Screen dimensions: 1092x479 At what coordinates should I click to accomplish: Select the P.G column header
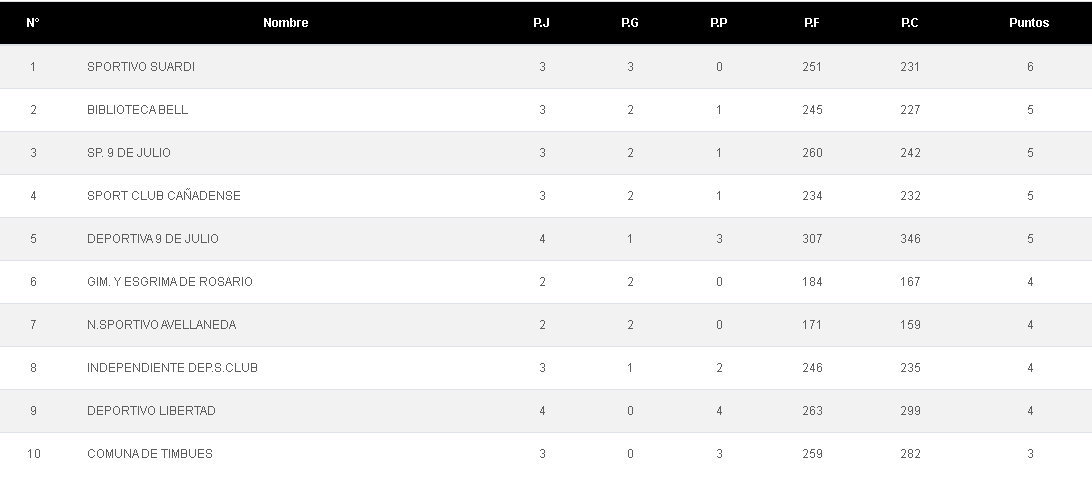coord(630,23)
